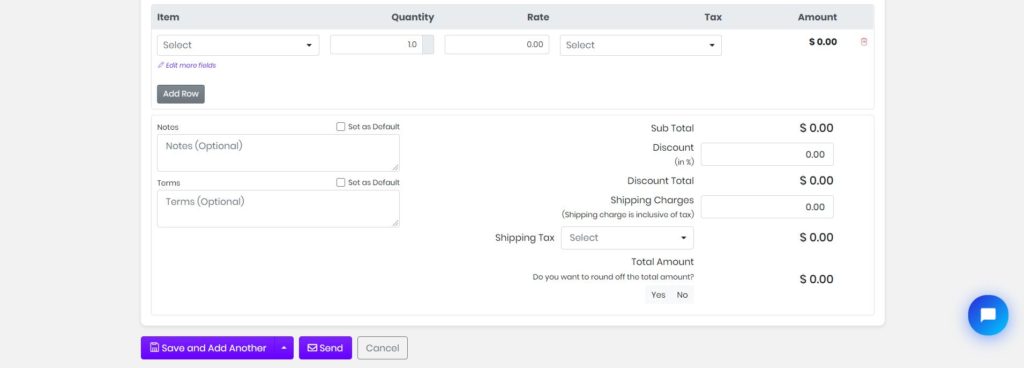Expand Save and Add Another options arrow
The image size is (1024, 368).
coord(284,348)
